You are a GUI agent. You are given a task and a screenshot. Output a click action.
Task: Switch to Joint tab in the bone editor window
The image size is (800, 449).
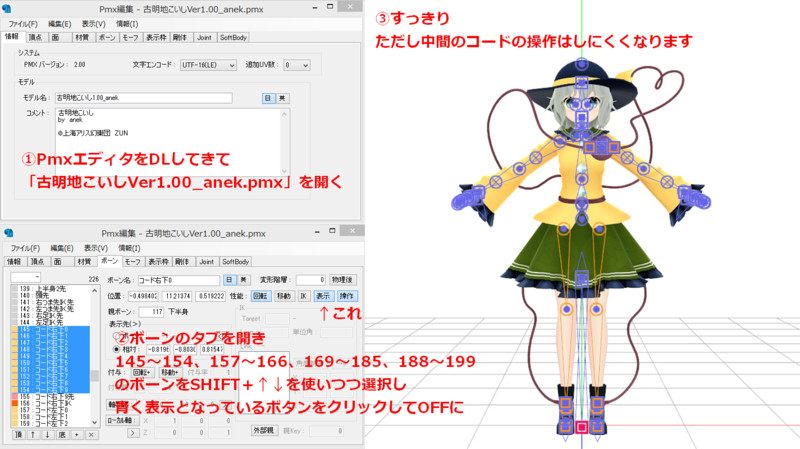(x=206, y=261)
